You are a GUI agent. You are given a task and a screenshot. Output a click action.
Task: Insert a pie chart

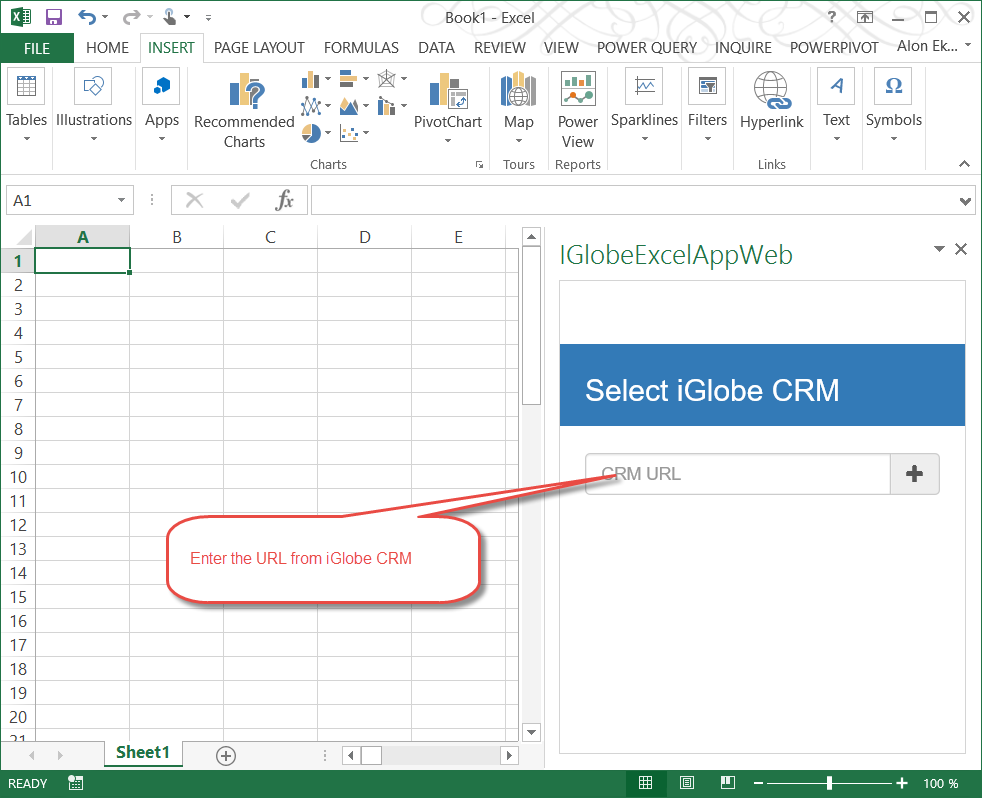coord(311,133)
